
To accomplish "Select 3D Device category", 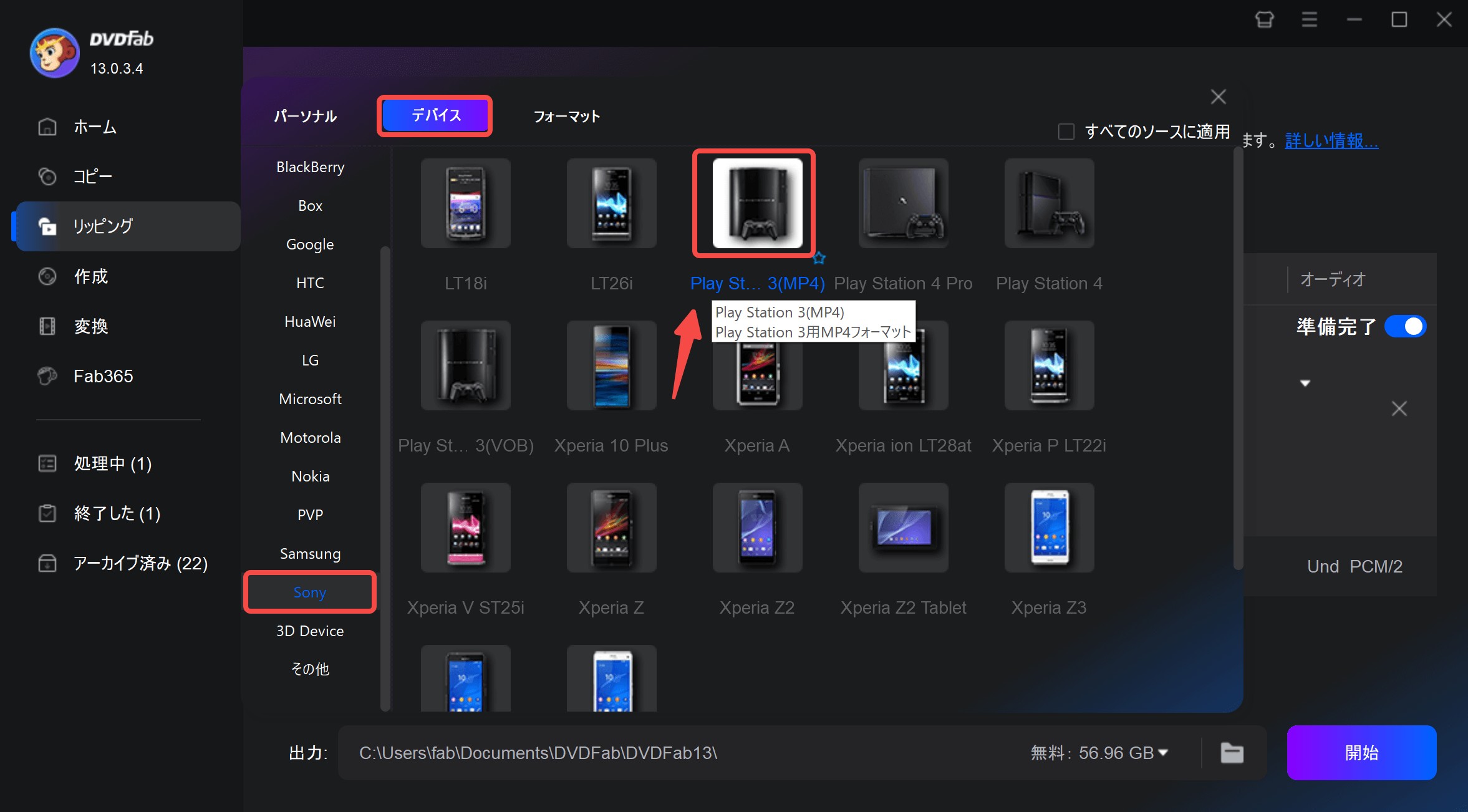I will click(x=310, y=631).
